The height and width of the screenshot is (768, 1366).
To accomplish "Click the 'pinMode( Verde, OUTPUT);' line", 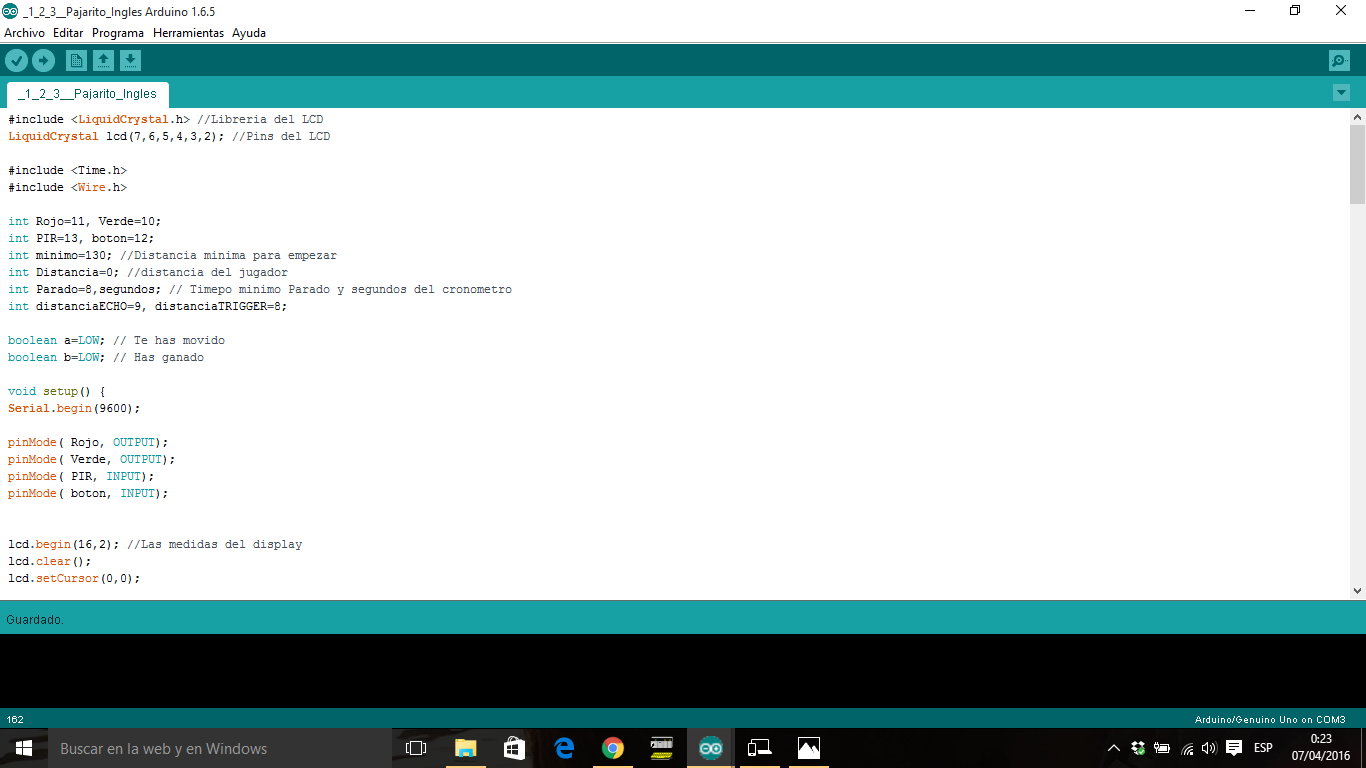I will 92,459.
